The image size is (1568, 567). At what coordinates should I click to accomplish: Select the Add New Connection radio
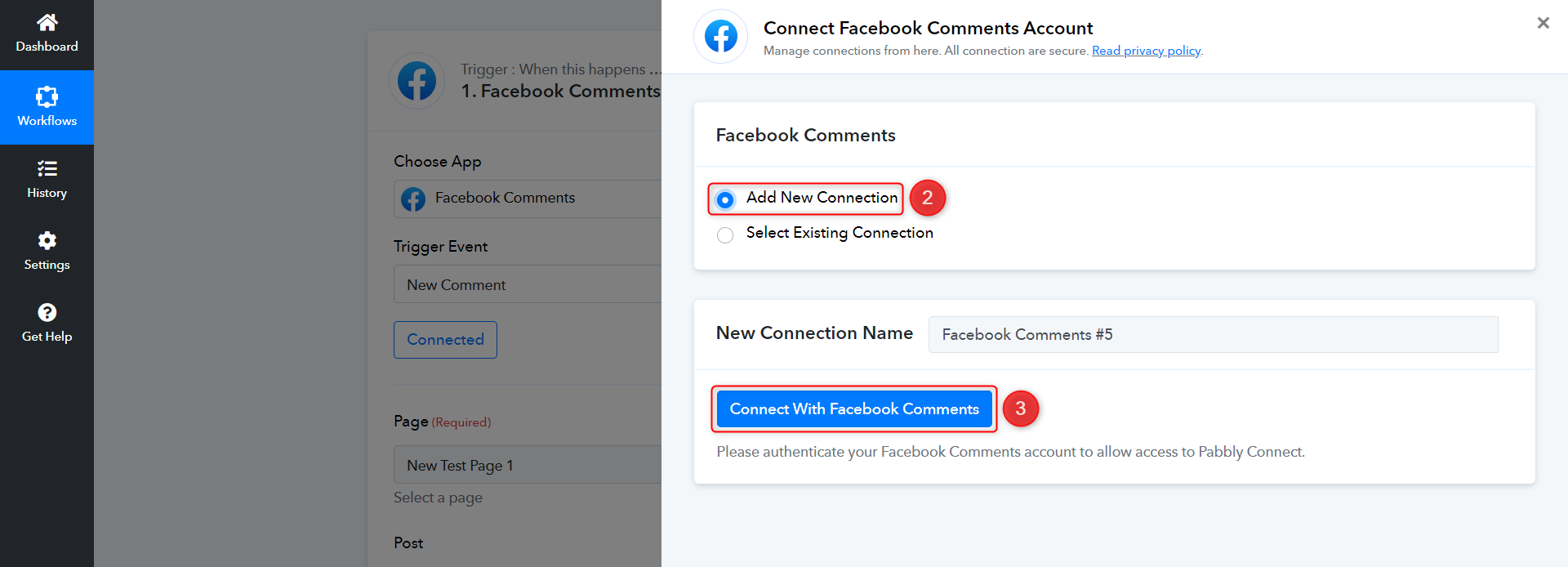pos(724,199)
